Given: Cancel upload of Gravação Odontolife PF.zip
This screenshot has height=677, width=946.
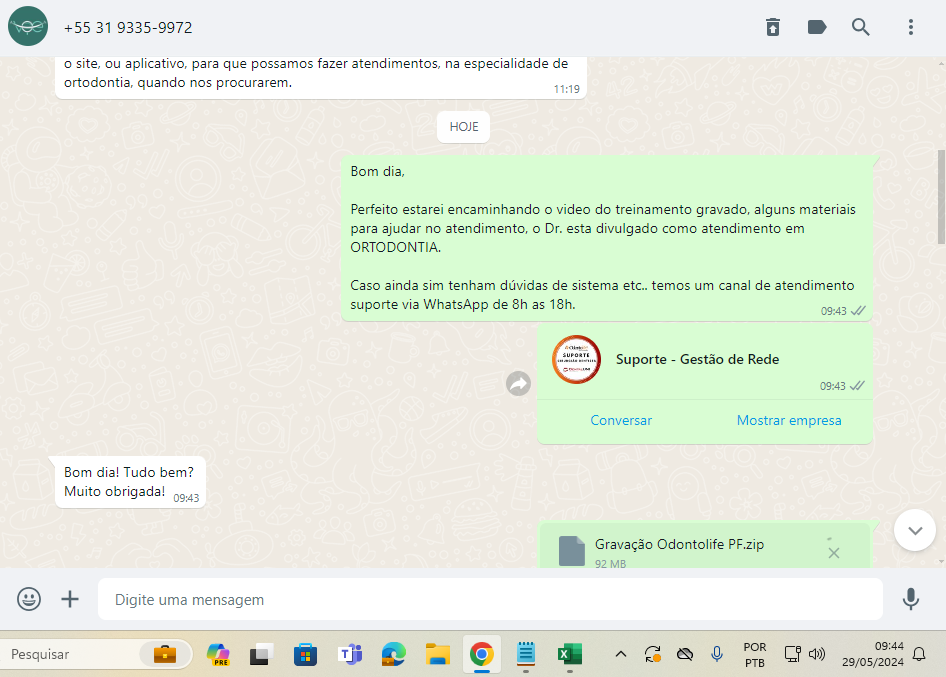Looking at the screenshot, I should (x=834, y=553).
